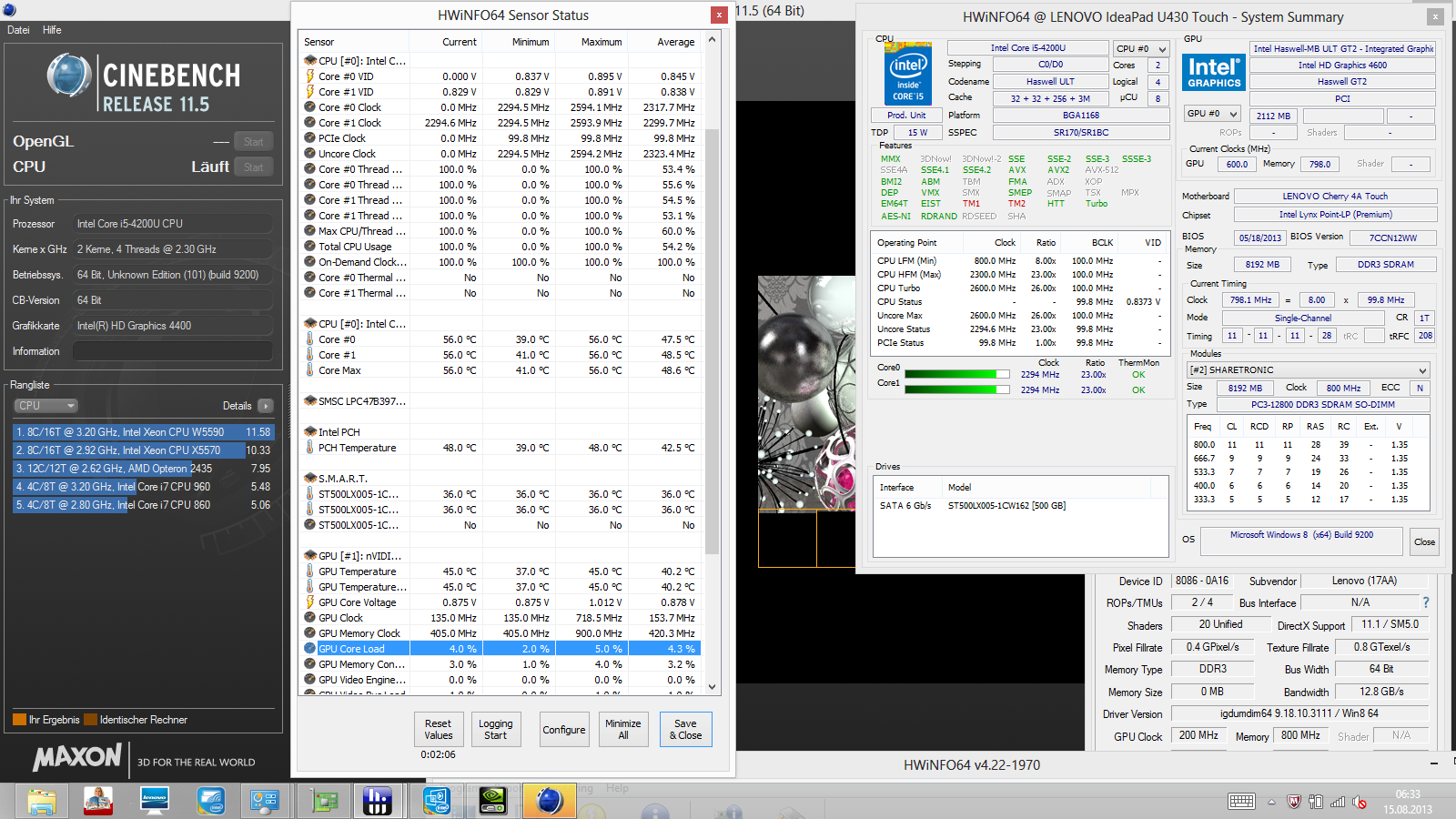Click the Core1 load bar
The image size is (1456, 819).
click(x=957, y=389)
